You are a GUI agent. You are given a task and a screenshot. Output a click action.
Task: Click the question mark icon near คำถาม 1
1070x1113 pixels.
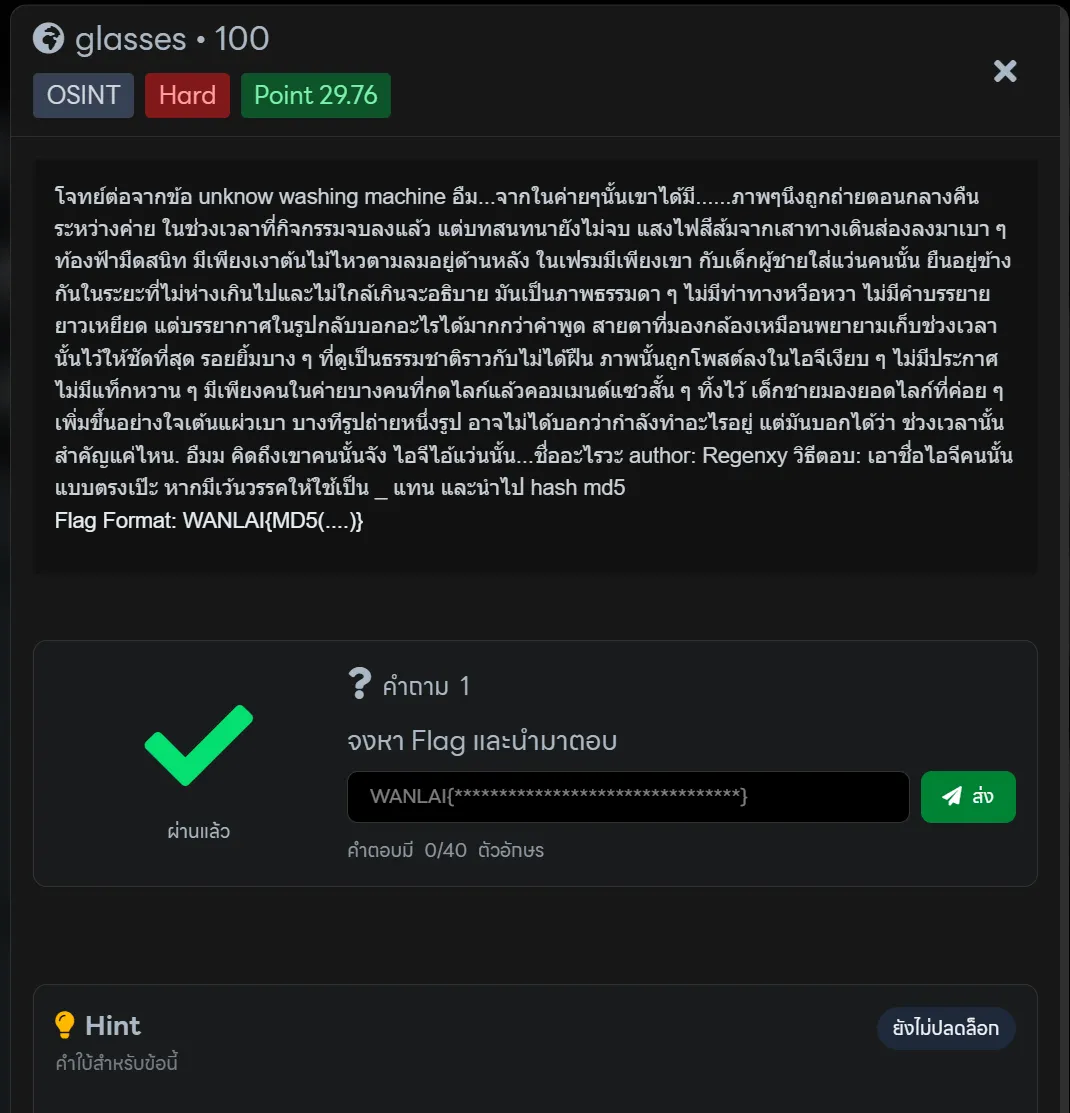coord(360,684)
